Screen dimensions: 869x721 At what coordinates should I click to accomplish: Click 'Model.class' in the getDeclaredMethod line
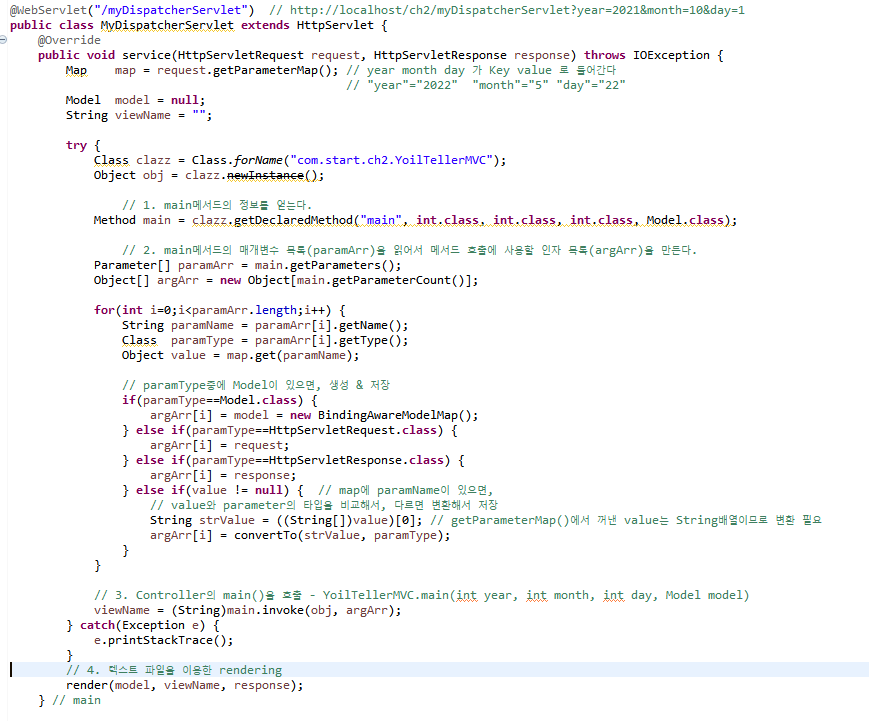684,220
